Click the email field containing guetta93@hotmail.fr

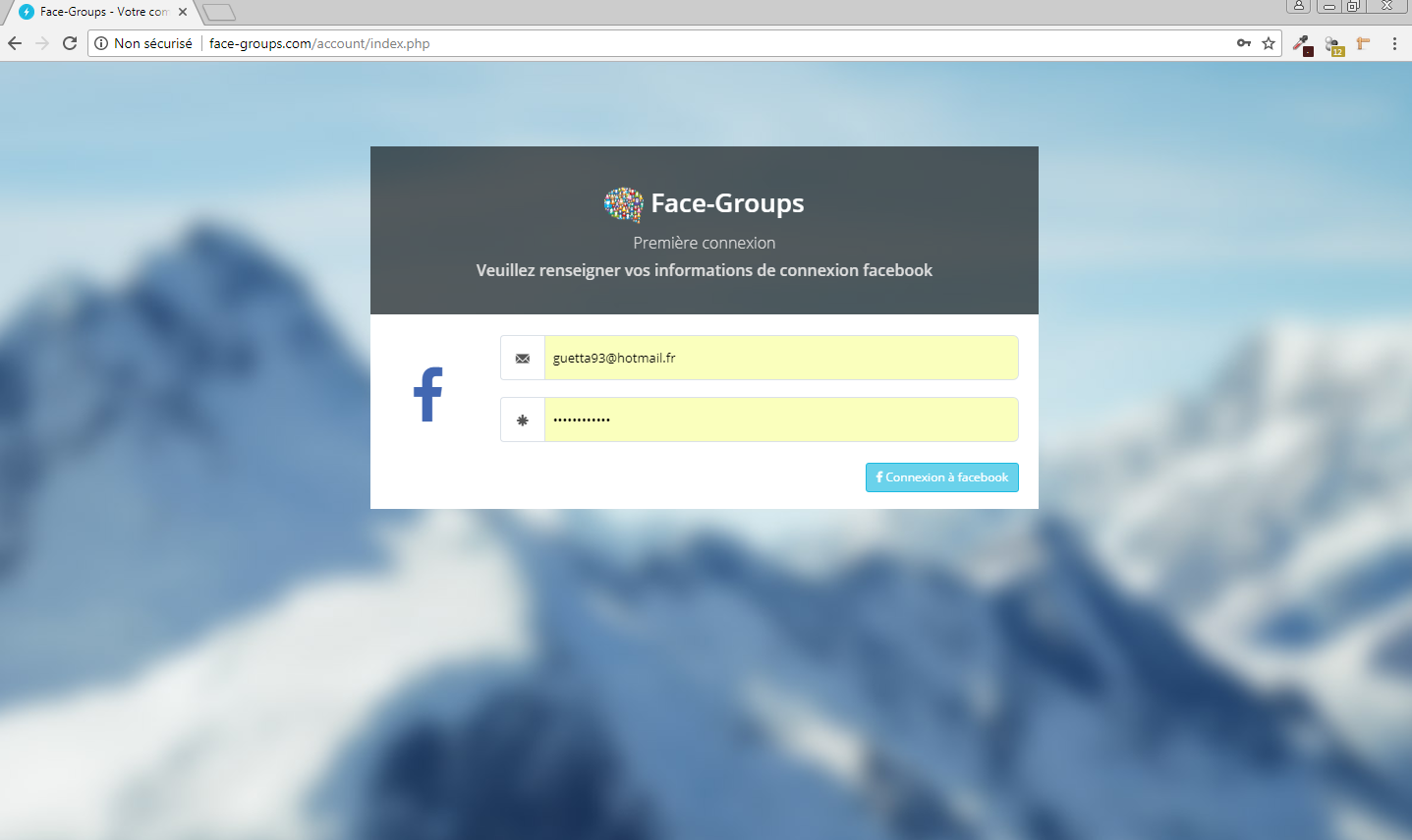(x=781, y=359)
